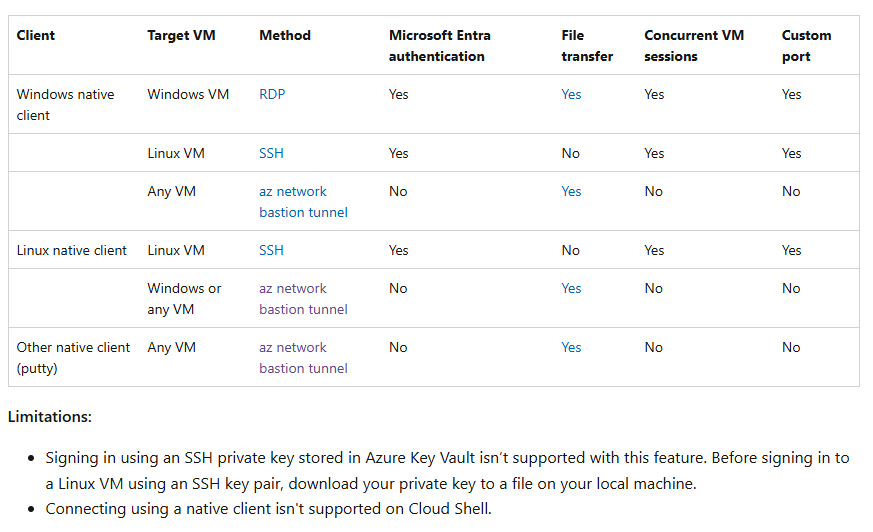Open File transfer Yes link for Windows or any VM
Screen dimensions: 873x532
(x=571, y=288)
